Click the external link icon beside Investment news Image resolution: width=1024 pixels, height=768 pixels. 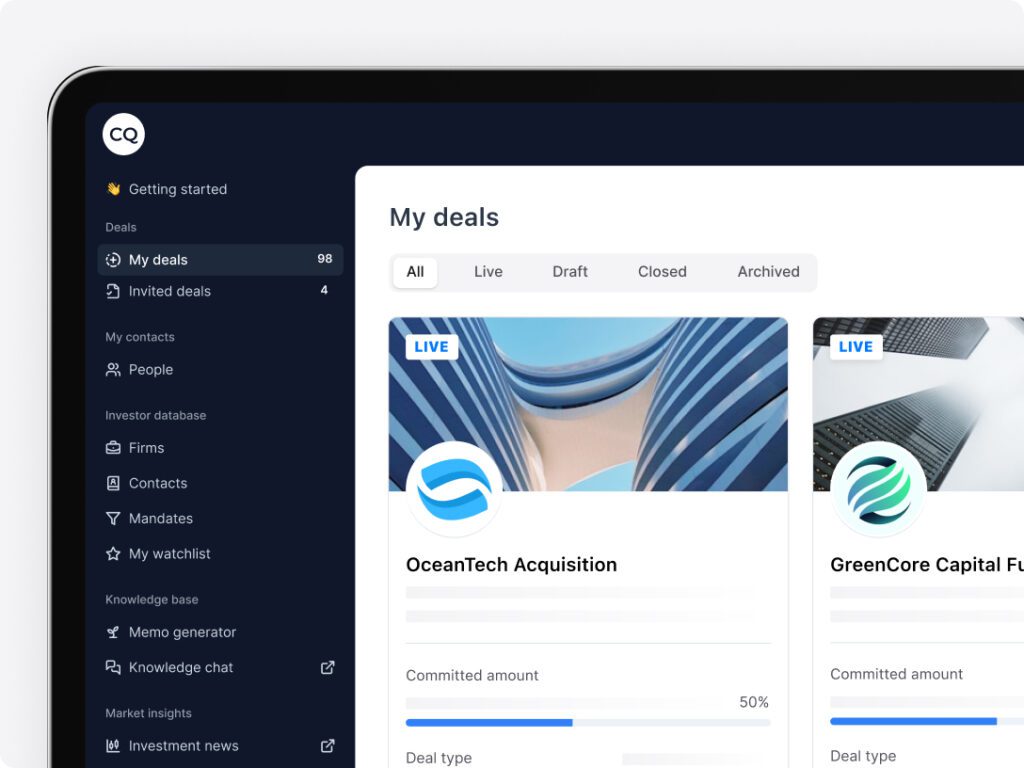pyautogui.click(x=328, y=745)
